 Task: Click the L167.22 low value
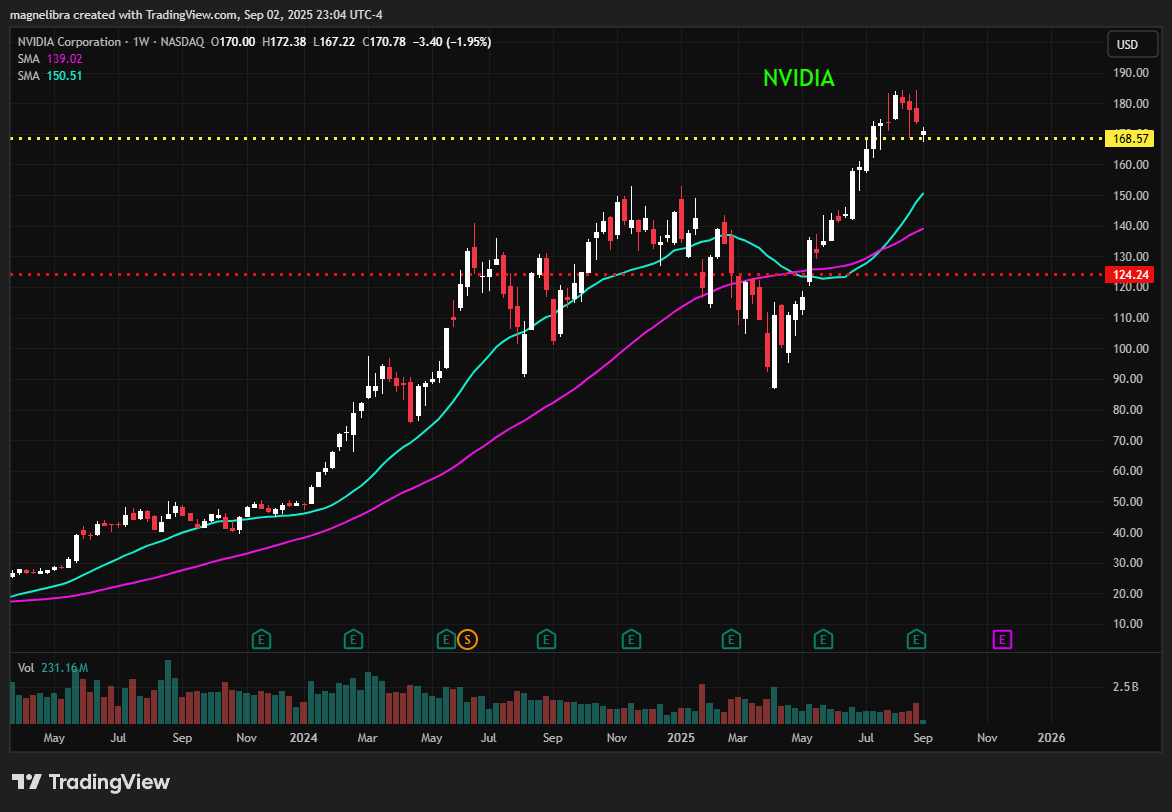click(334, 42)
